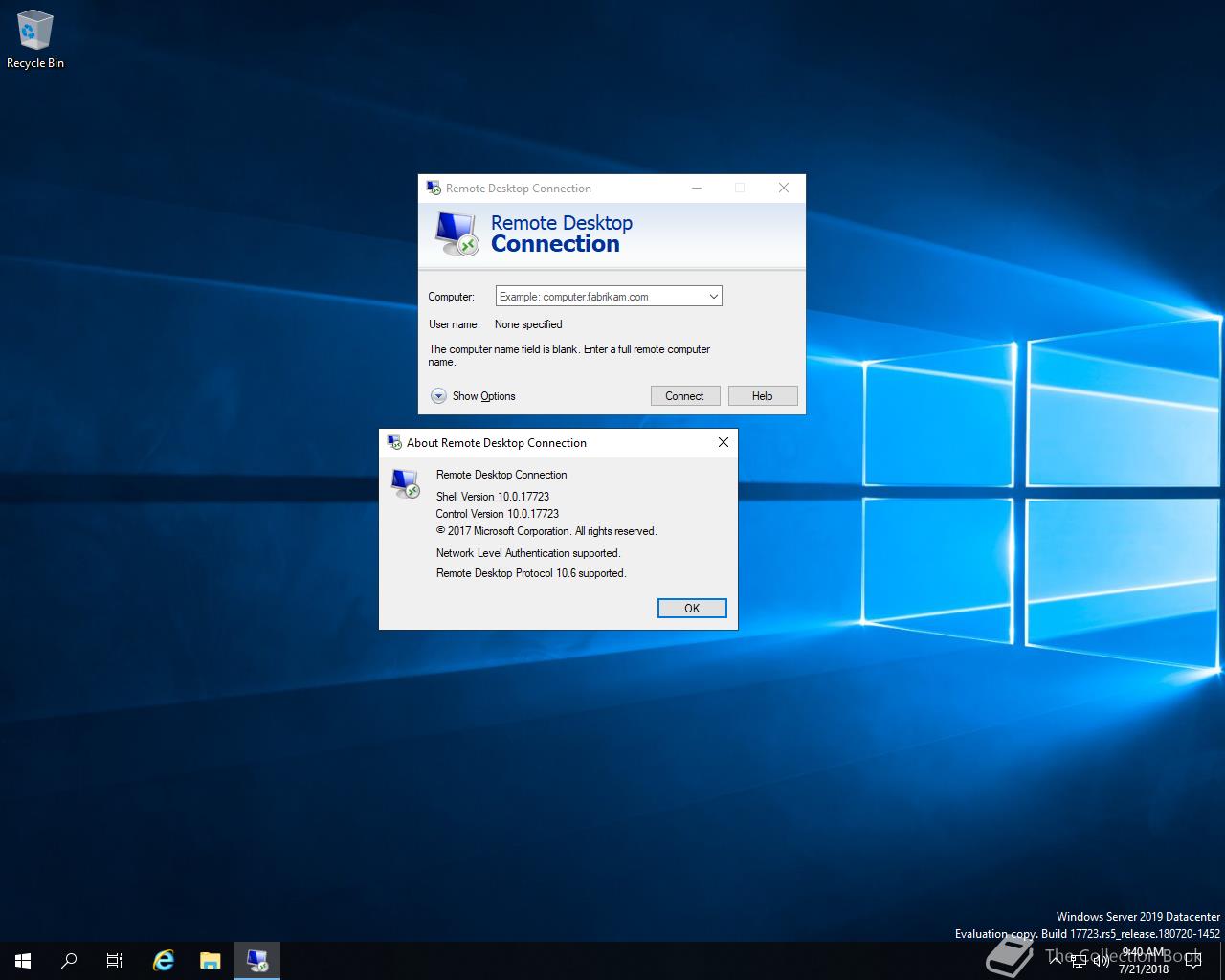Click the 'computer name field is blank' message

[569, 355]
